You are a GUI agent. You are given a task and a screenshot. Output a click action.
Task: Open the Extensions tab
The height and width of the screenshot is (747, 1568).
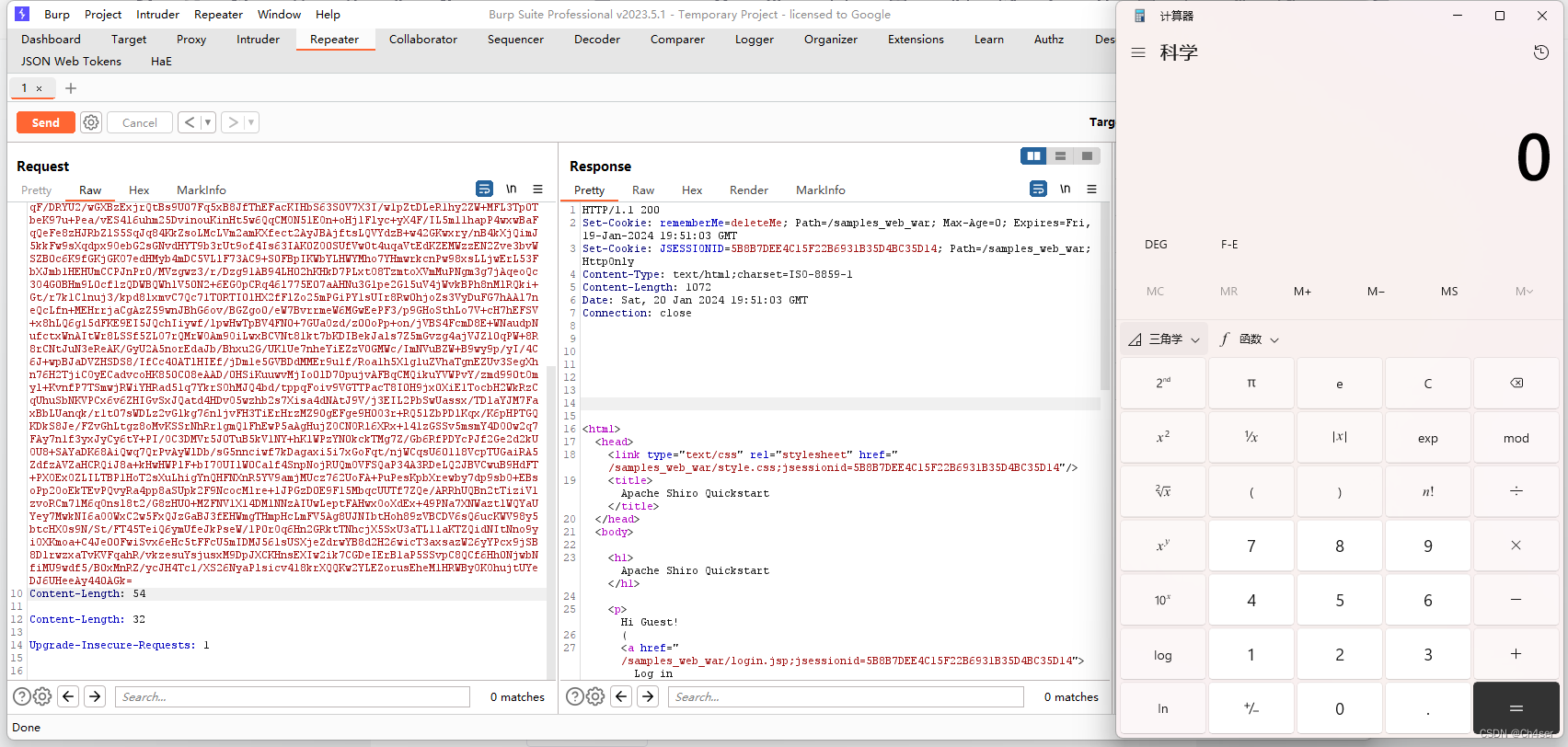coord(916,40)
